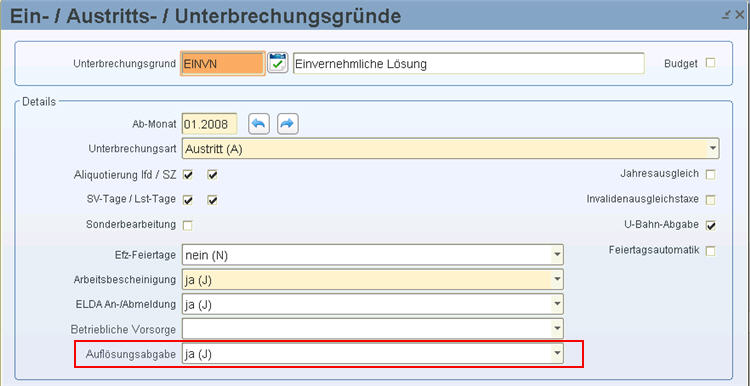This screenshot has height=386, width=750.
Task: Enable the Feiertagsautomatik checkbox
Action: pos(711,251)
